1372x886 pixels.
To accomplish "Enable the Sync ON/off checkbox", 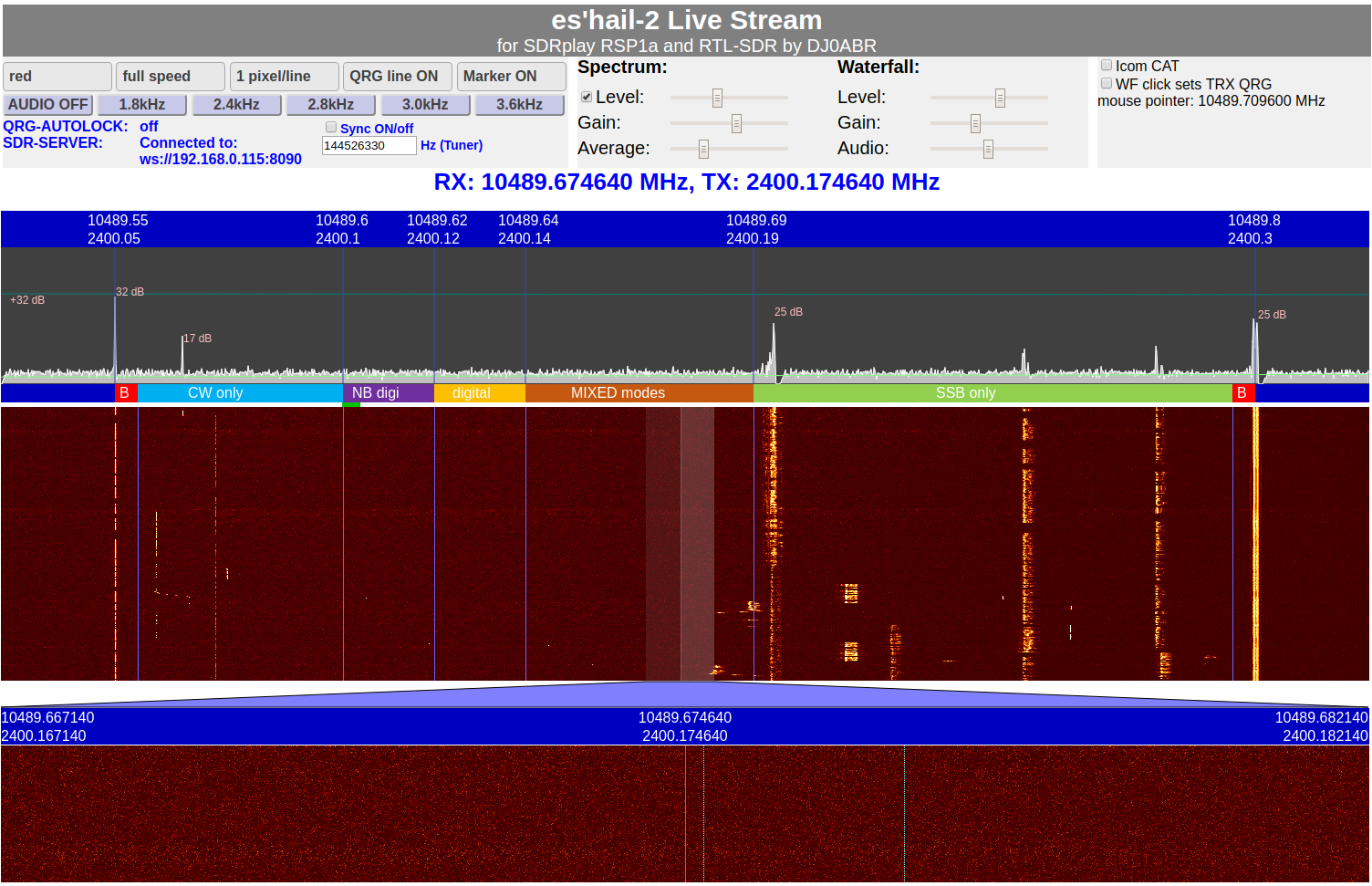I will point(331,128).
